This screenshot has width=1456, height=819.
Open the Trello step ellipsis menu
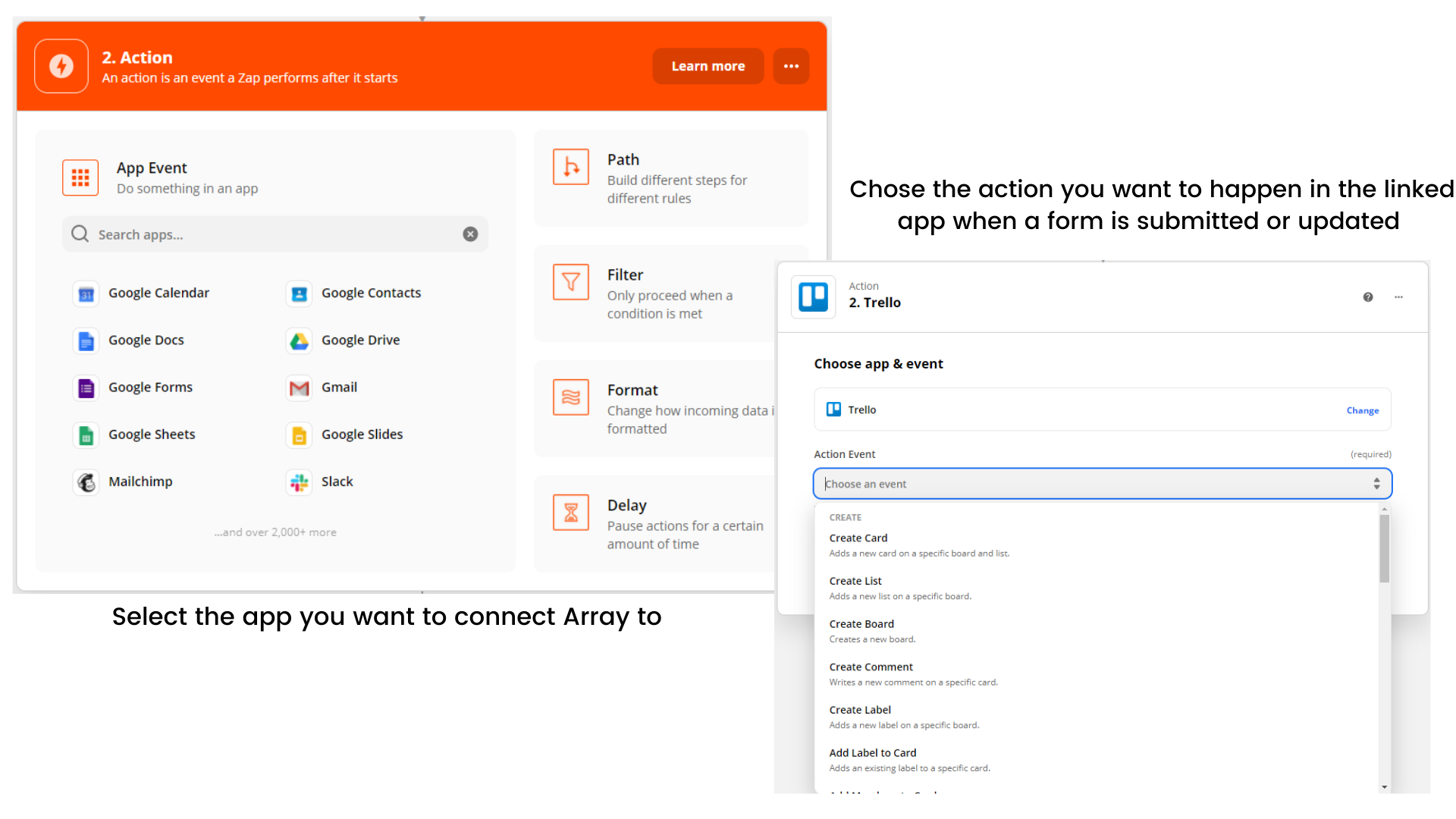(1398, 297)
